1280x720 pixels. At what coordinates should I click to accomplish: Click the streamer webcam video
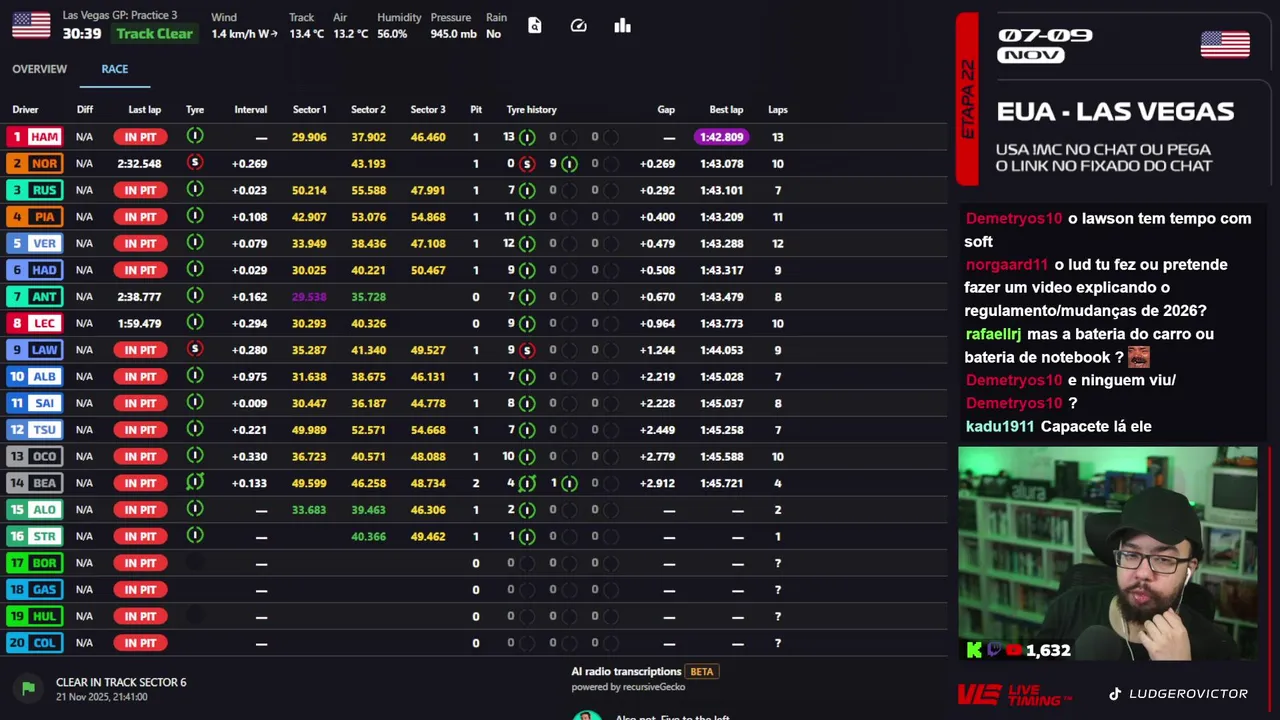(1108, 554)
